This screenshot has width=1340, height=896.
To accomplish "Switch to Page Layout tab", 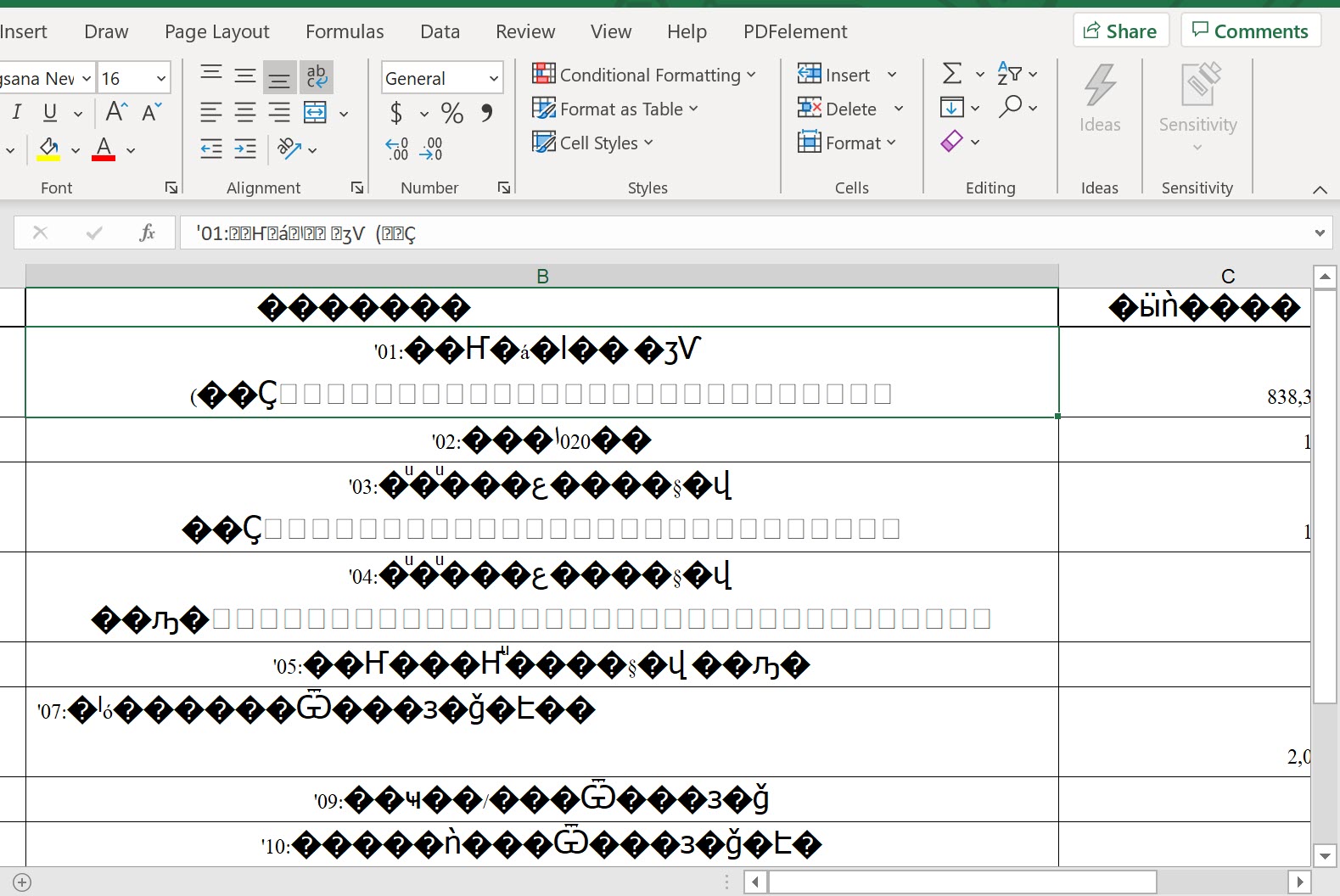I will [x=216, y=31].
